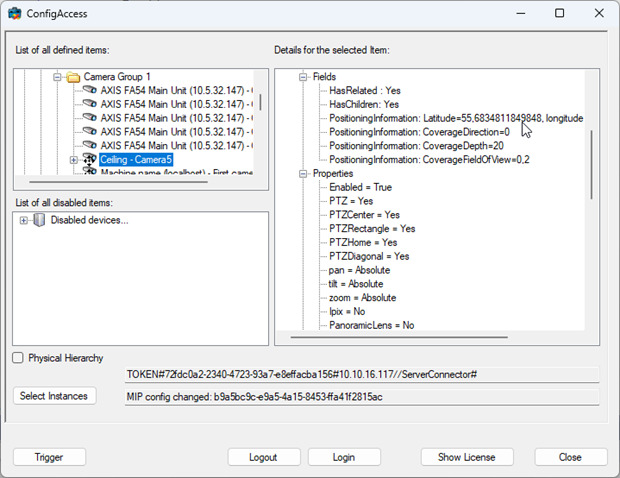Select the PTZHome = Yes property
Viewport: 620px width, 478px height.
[x=363, y=242]
